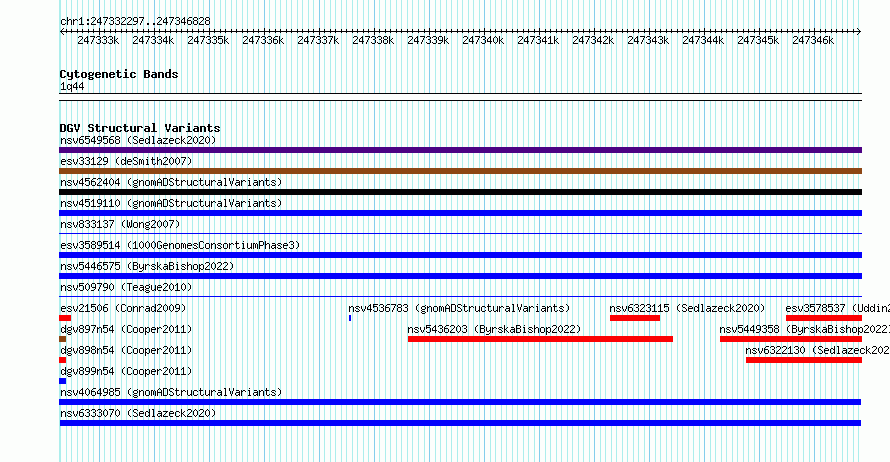Select the red nsv6322130 variant bar
Image resolution: width=890 pixels, height=462 pixels.
click(804, 360)
